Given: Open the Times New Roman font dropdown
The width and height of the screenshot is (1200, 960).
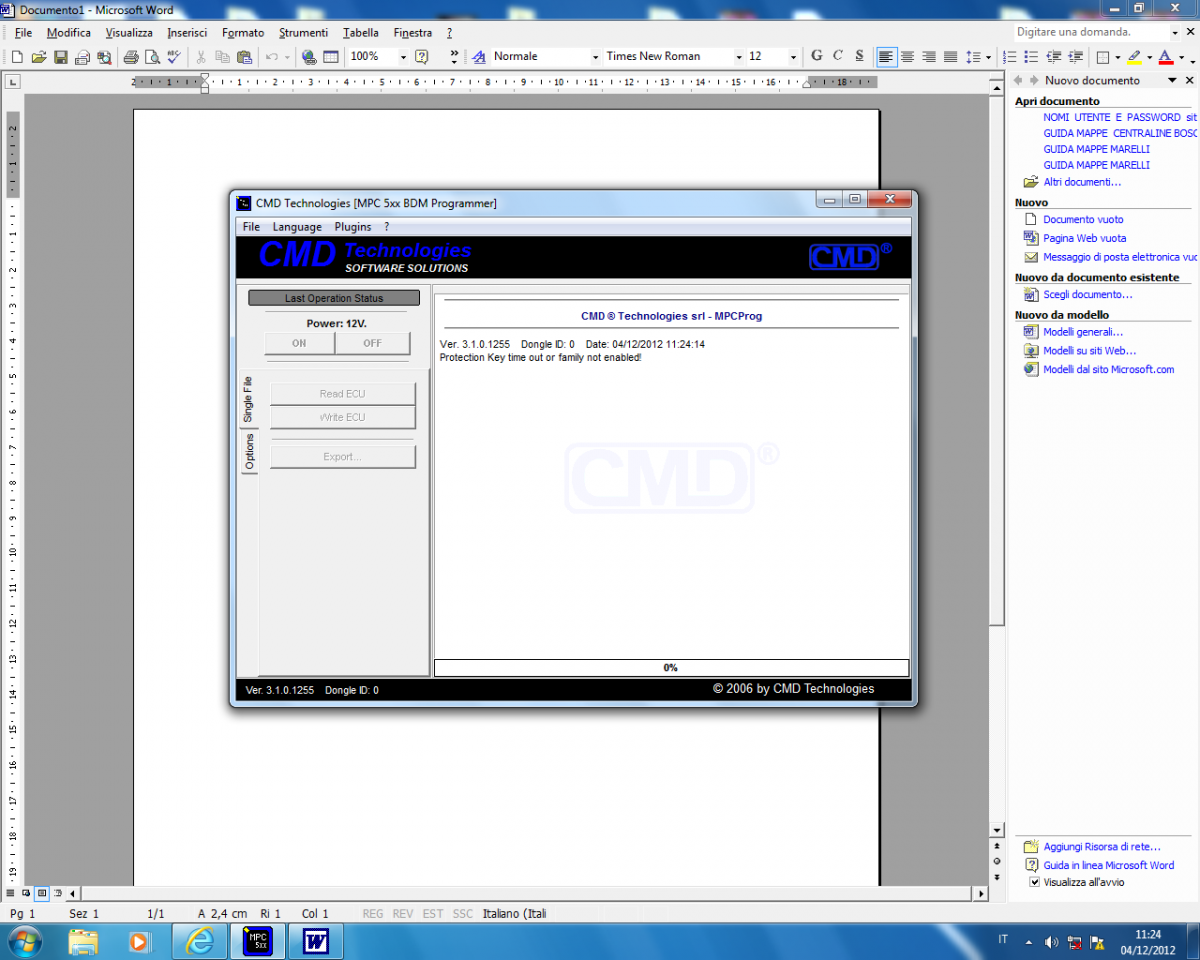Looking at the screenshot, I should pyautogui.click(x=738, y=57).
